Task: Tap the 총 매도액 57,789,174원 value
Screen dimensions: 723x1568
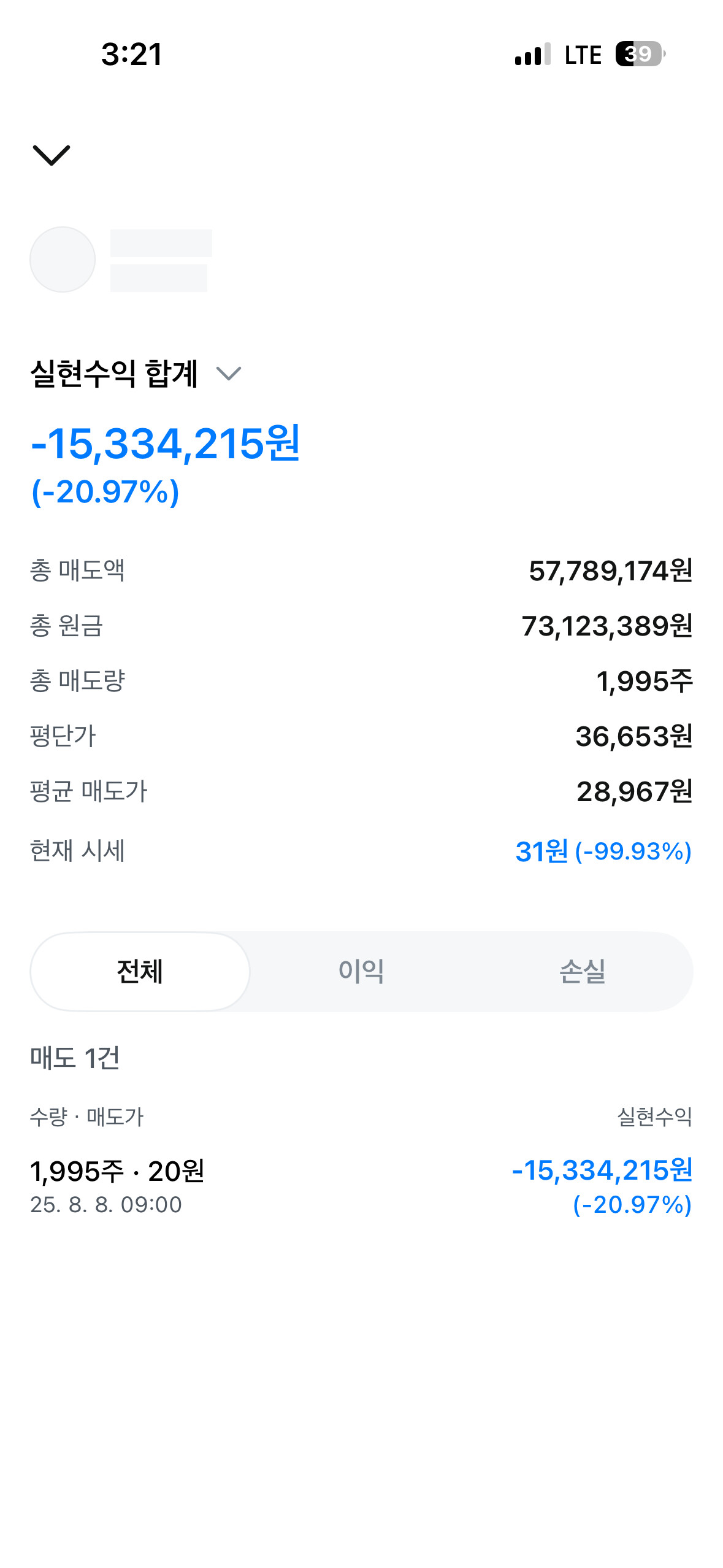Action: 610,571
